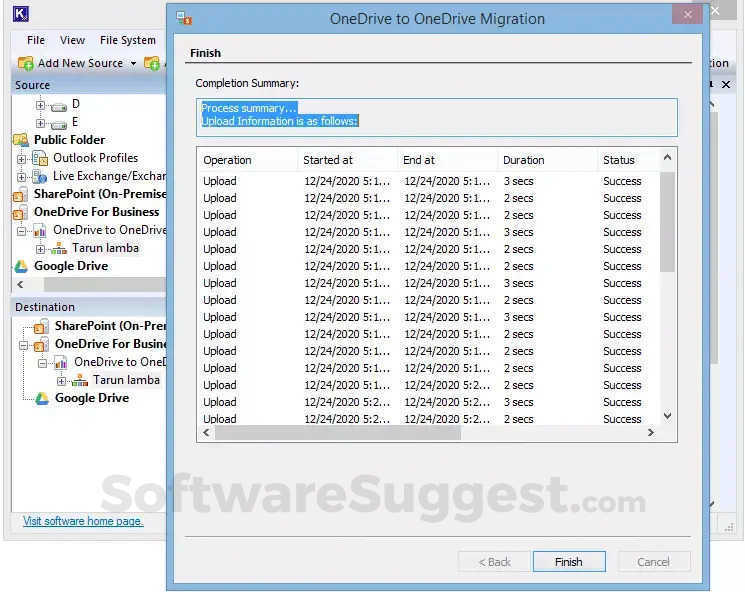Click the Back button
The width and height of the screenshot is (745, 592).
click(x=494, y=562)
